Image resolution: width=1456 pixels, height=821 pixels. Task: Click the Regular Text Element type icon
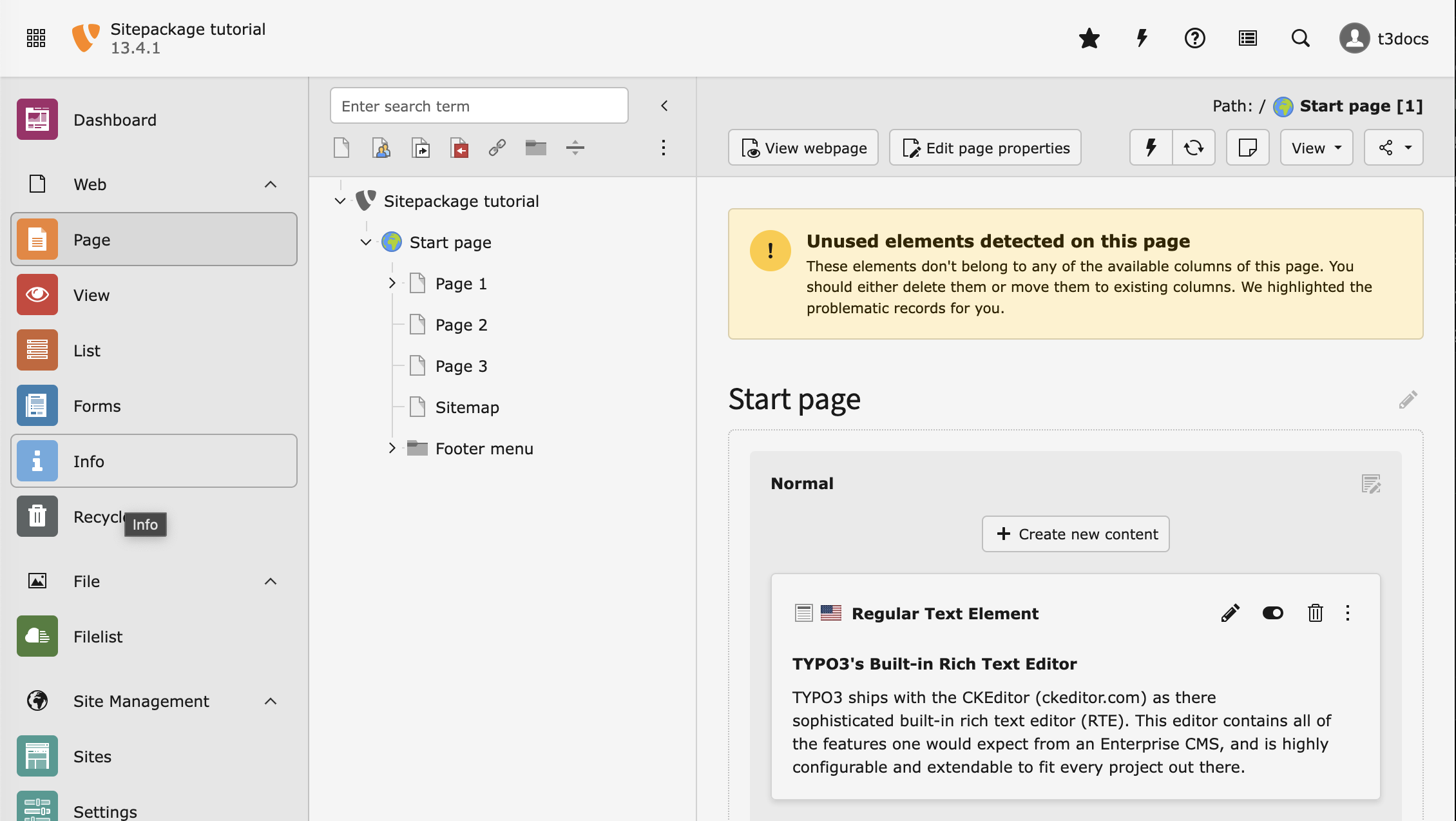click(804, 613)
